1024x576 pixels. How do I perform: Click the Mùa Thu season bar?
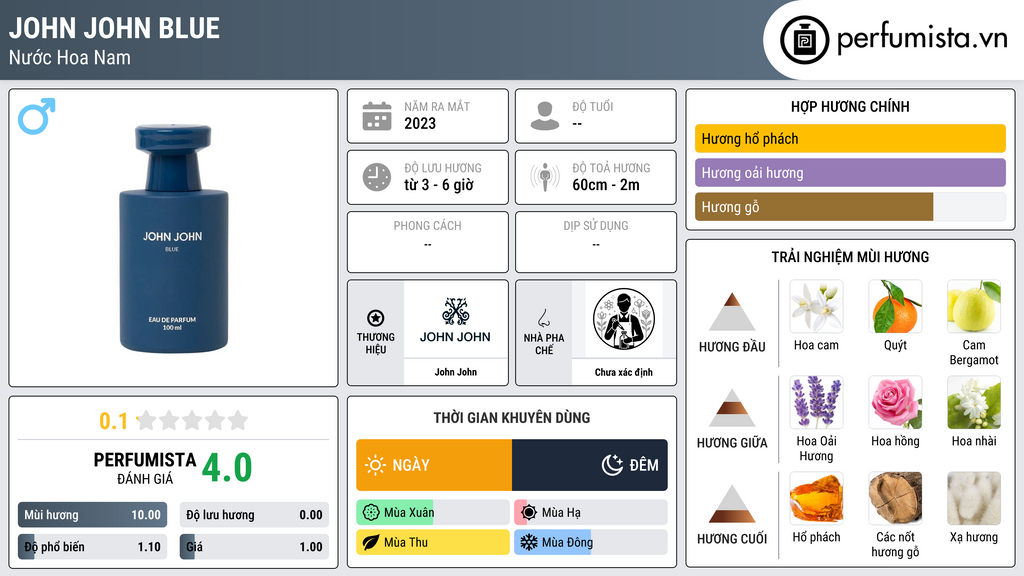[433, 542]
